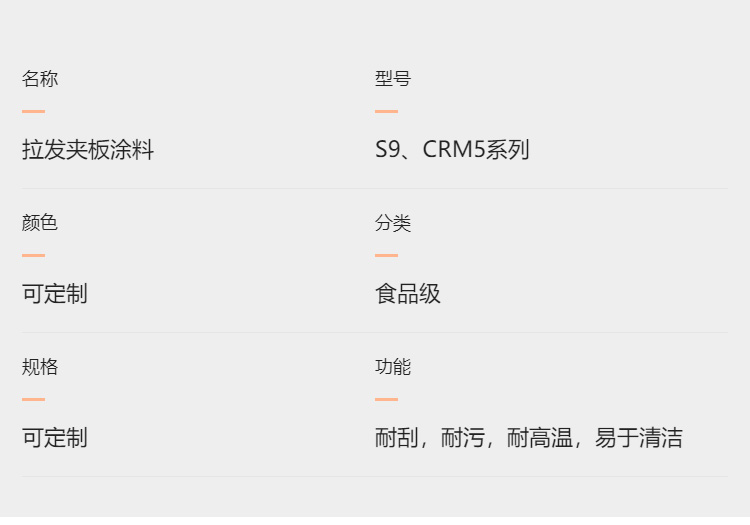This screenshot has width=750, height=525.
Task: Click 可定制 under the 颜色 heading
Action: [x=55, y=294]
